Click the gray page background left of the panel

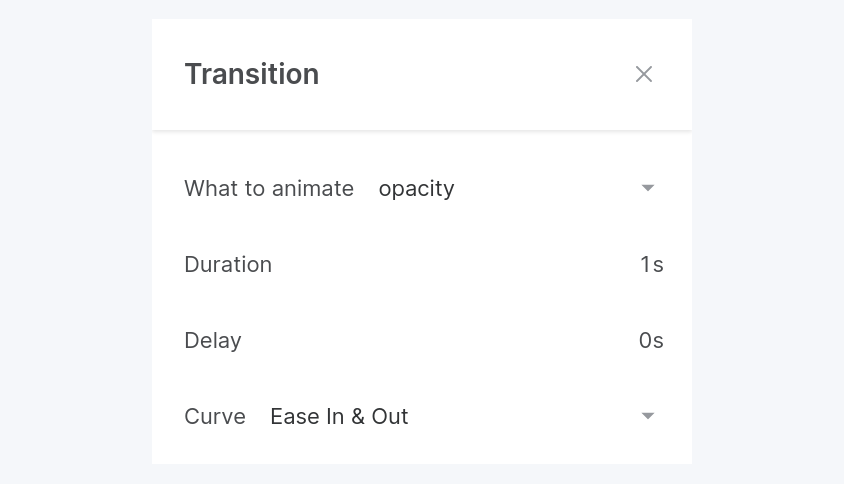75,240
